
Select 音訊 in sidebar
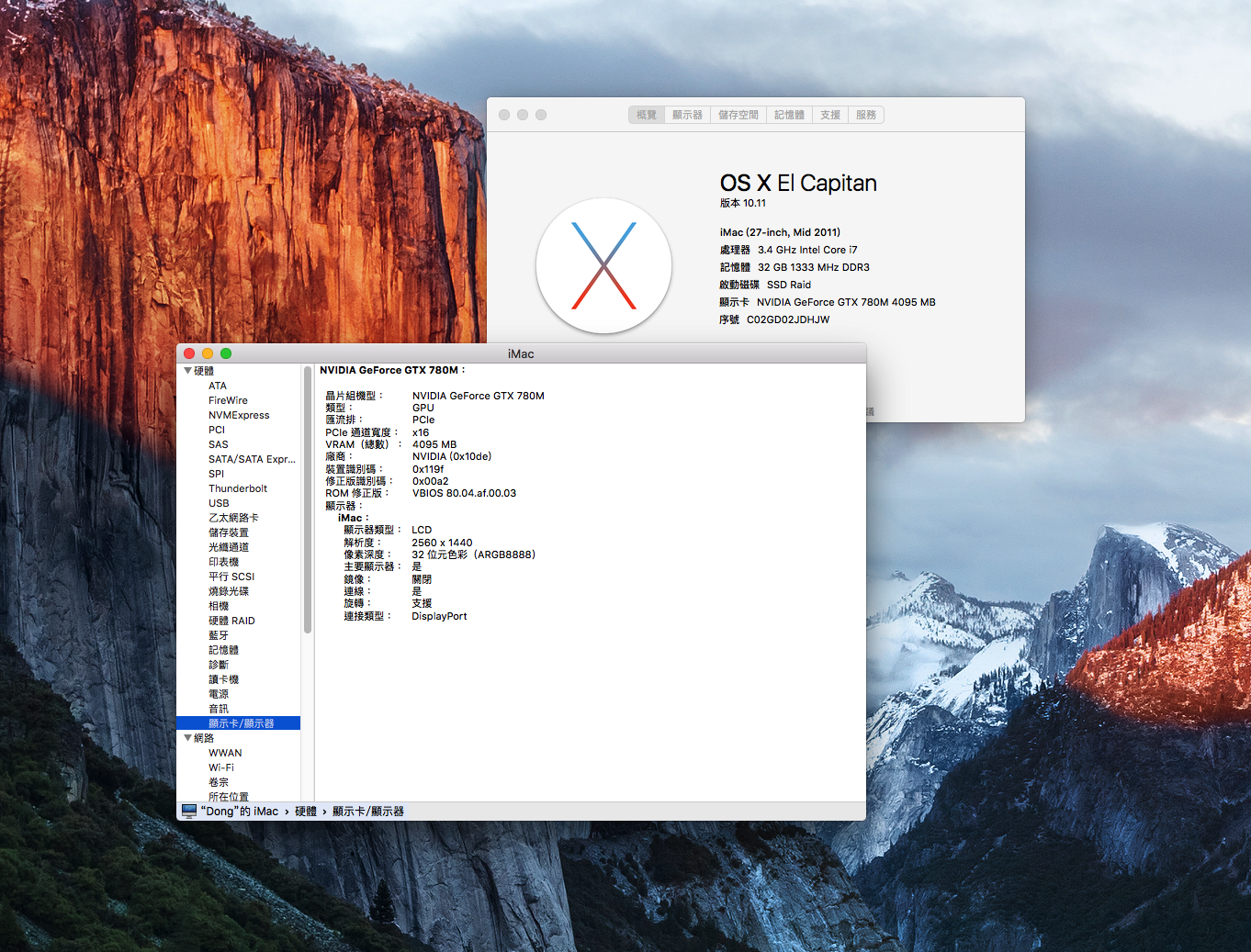pos(219,709)
